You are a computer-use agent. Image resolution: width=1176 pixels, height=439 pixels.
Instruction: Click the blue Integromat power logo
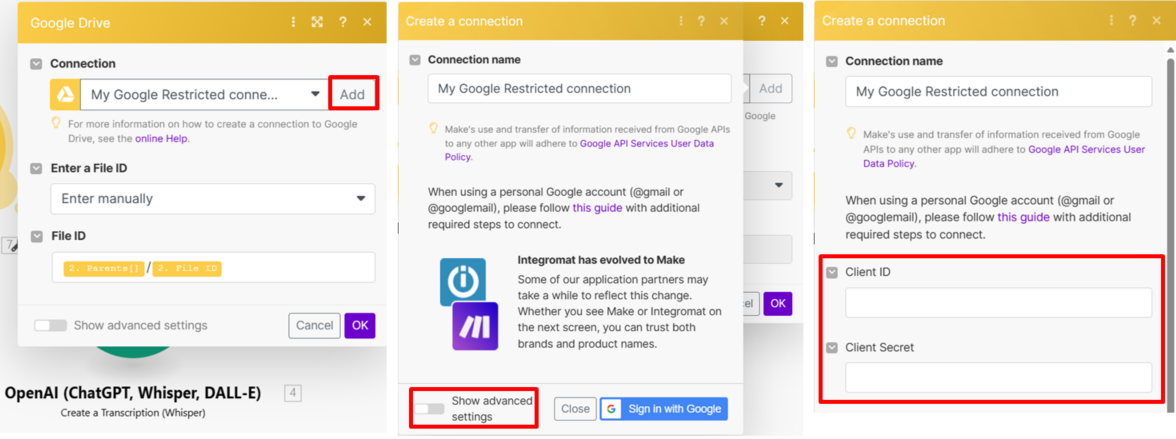[463, 281]
